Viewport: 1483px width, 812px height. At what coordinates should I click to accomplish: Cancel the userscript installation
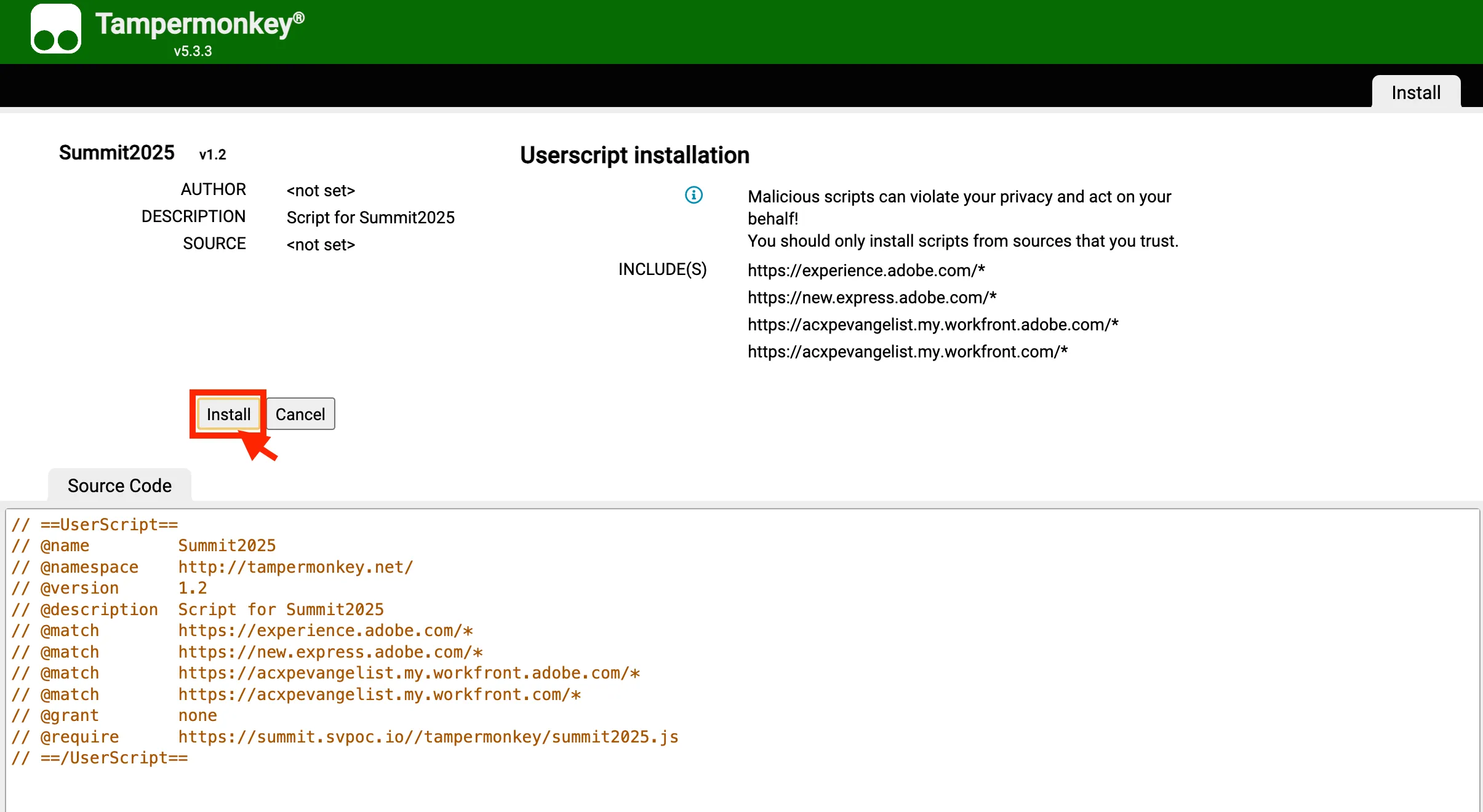tap(300, 414)
